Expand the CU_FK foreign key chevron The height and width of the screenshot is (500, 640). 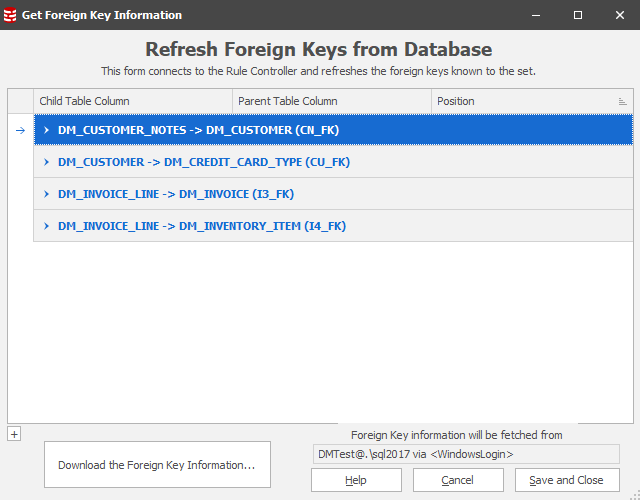point(46,162)
